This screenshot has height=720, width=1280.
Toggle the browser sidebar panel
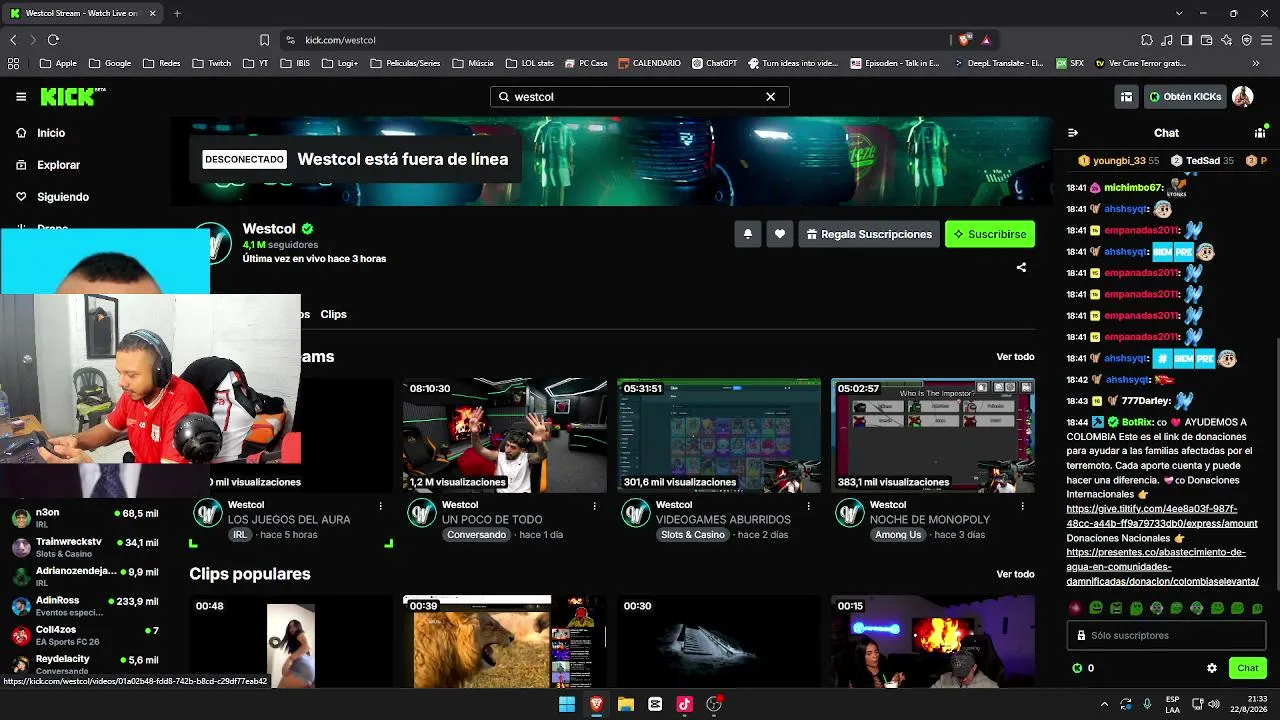point(1187,40)
